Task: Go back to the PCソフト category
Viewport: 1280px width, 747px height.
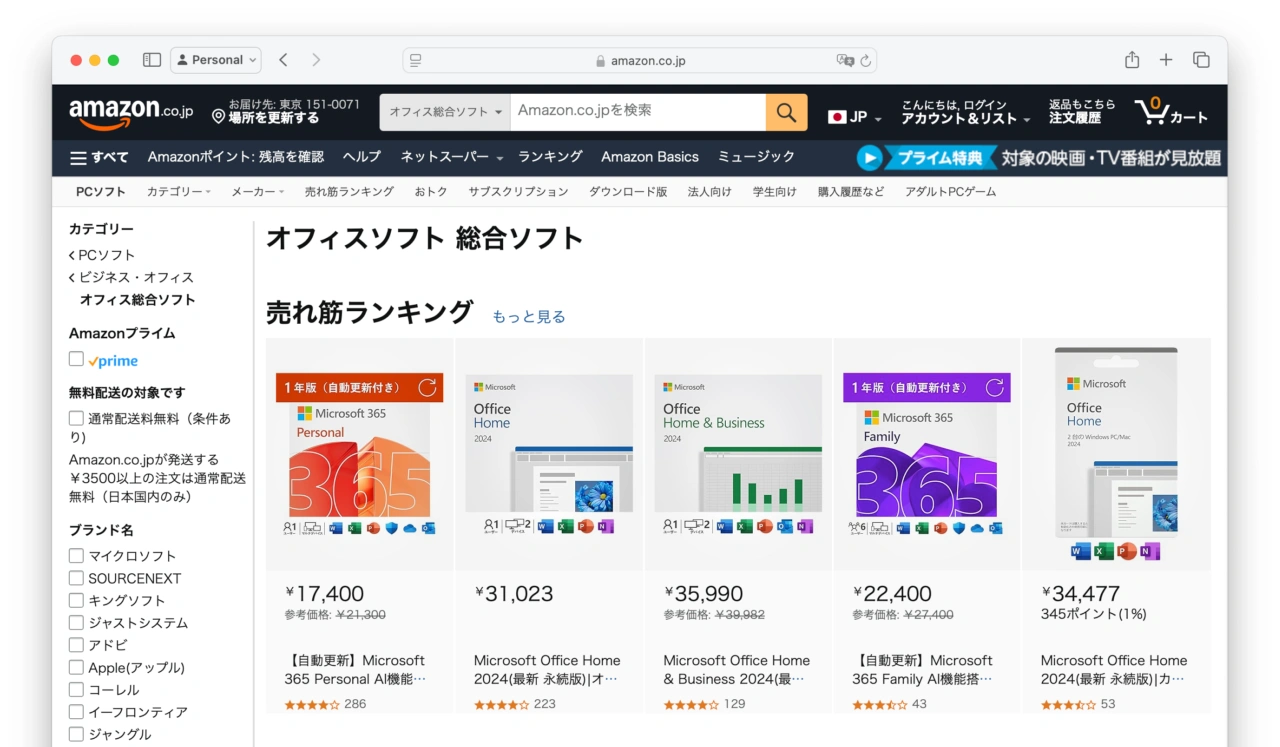Action: point(106,255)
